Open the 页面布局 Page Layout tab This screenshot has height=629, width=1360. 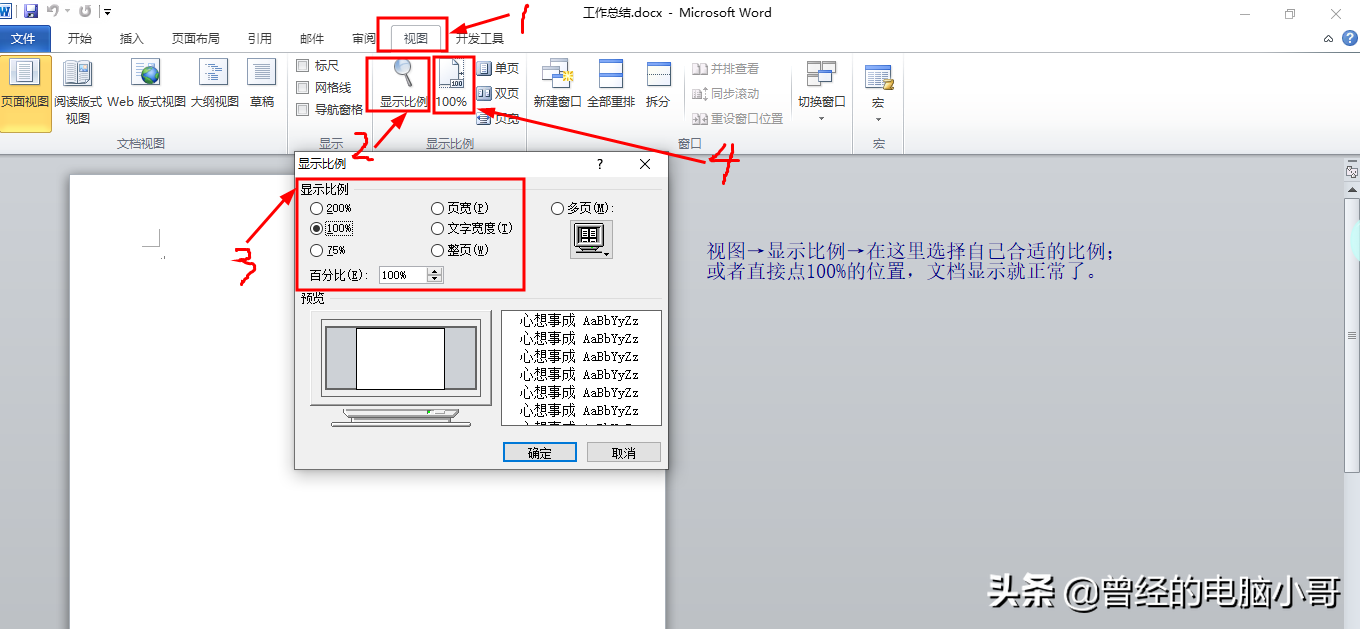[196, 39]
